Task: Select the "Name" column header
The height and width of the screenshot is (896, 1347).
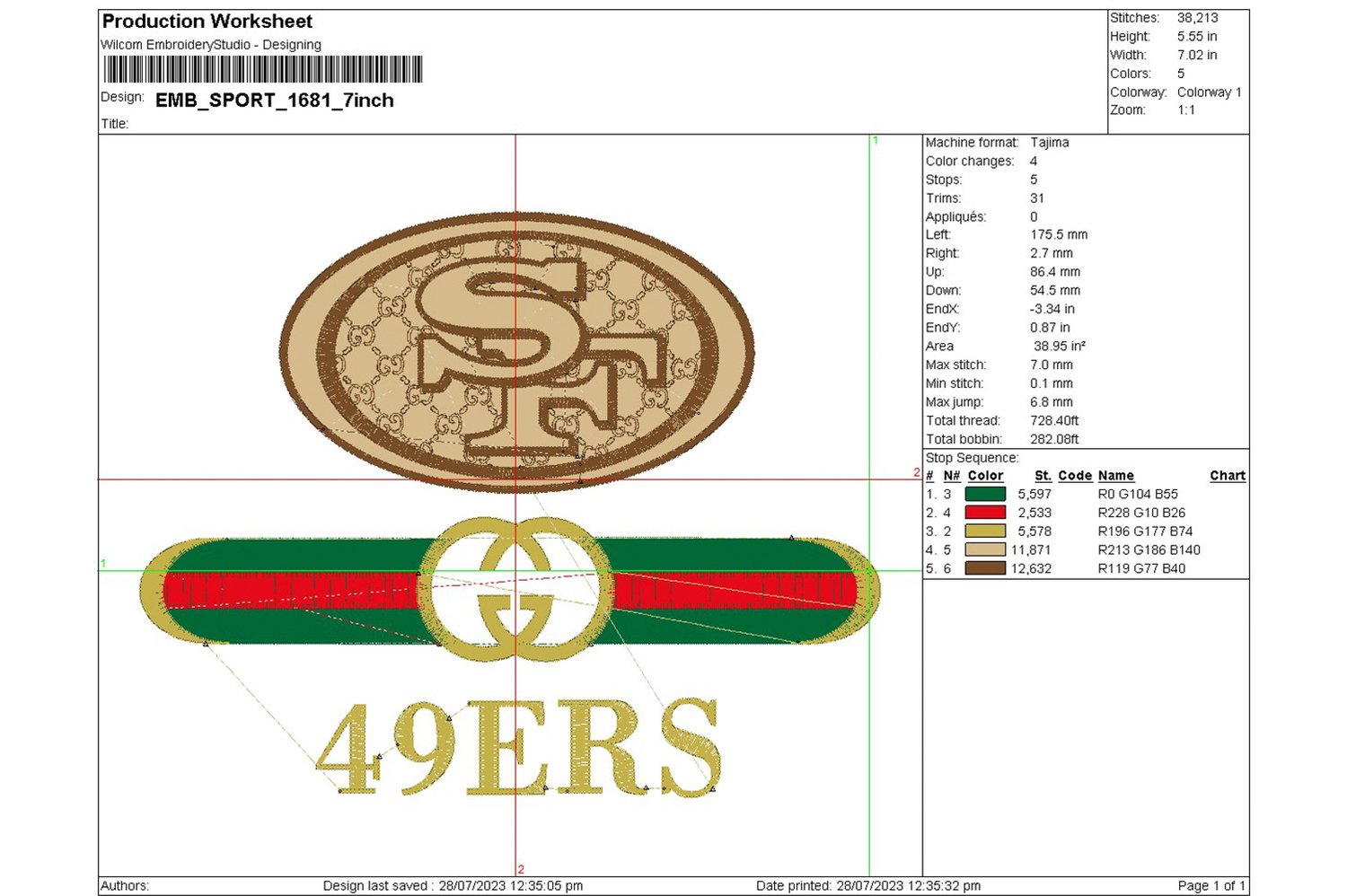Action: coord(1116,476)
